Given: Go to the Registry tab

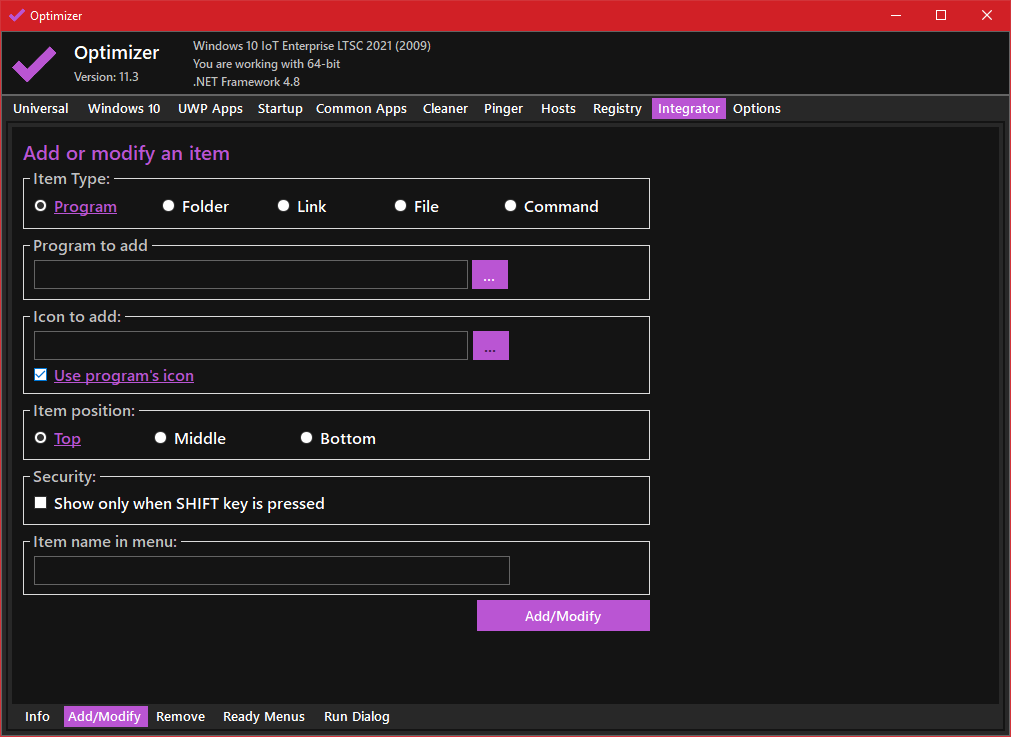Looking at the screenshot, I should (x=617, y=109).
